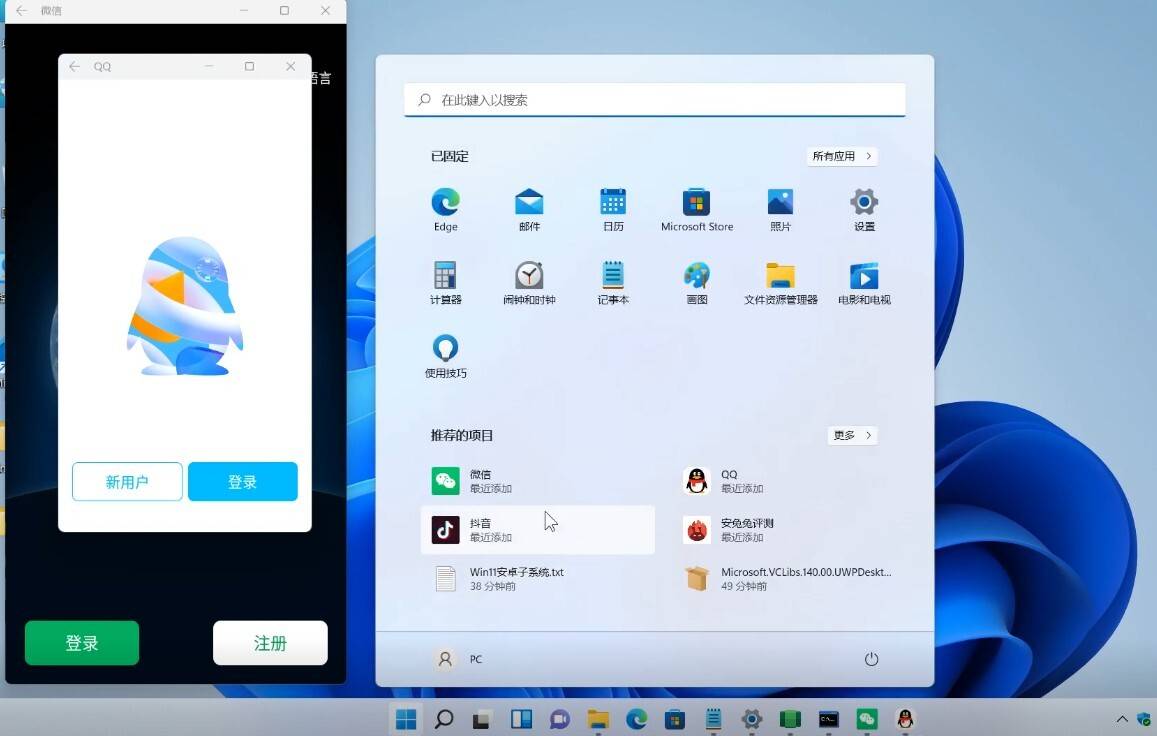This screenshot has height=736, width=1157.
Task: Switch to QQ on the taskbar
Action: point(905,718)
